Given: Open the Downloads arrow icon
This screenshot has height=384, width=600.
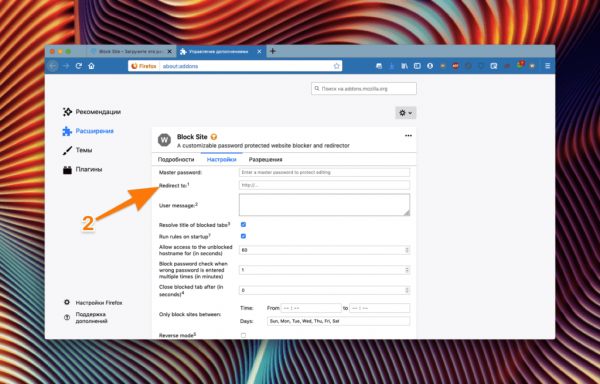Looking at the screenshot, I should 391,66.
